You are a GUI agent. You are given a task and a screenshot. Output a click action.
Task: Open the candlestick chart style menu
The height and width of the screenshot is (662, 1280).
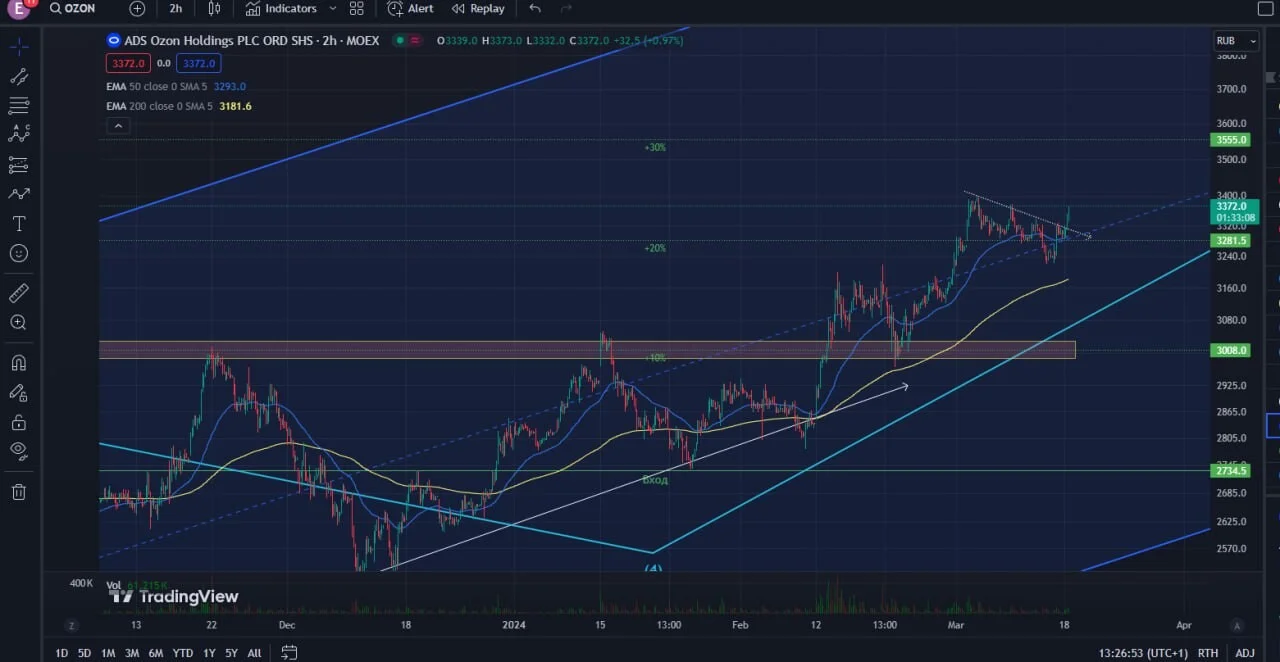(214, 8)
